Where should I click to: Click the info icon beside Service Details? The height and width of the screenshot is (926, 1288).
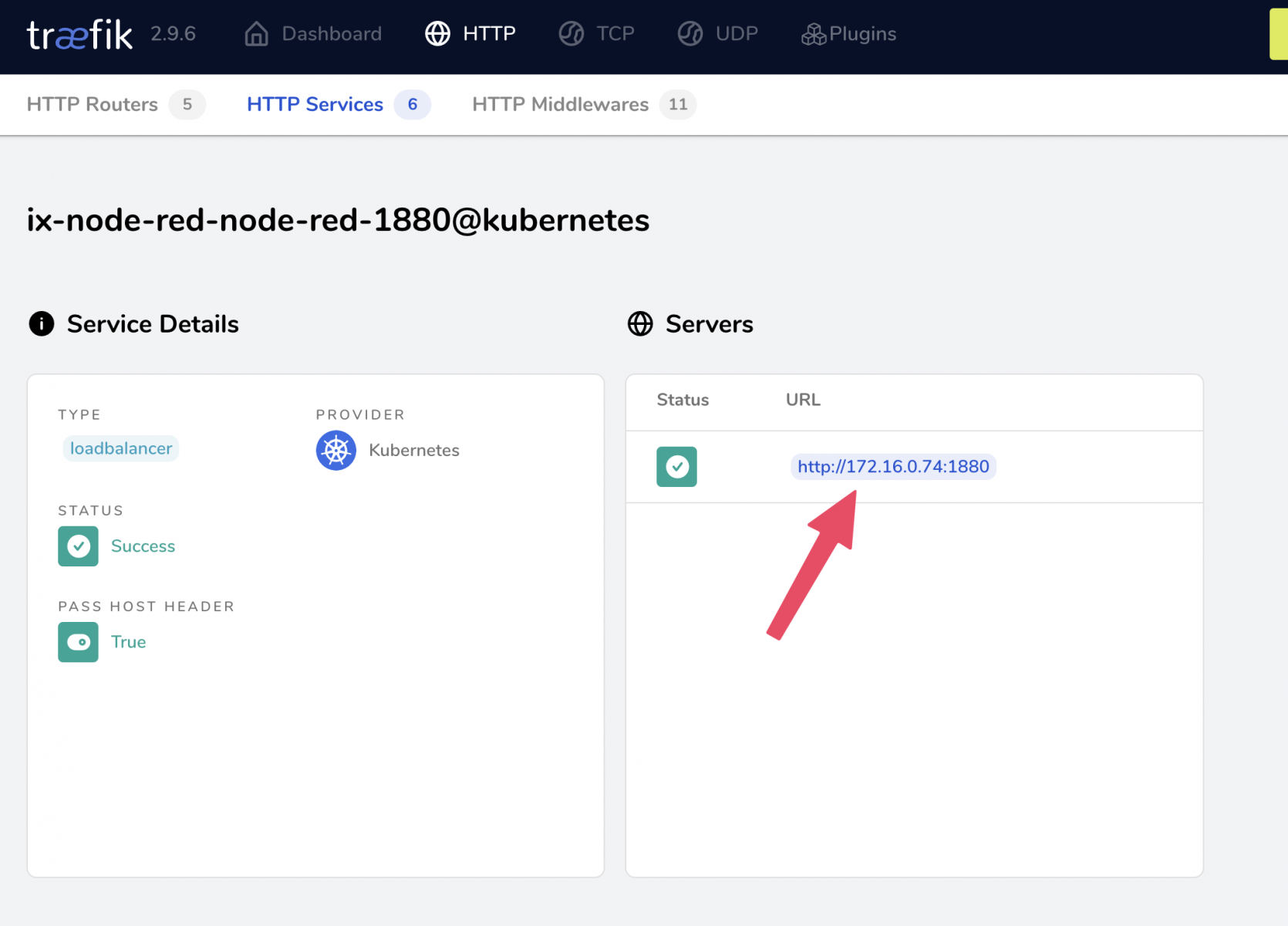point(42,324)
